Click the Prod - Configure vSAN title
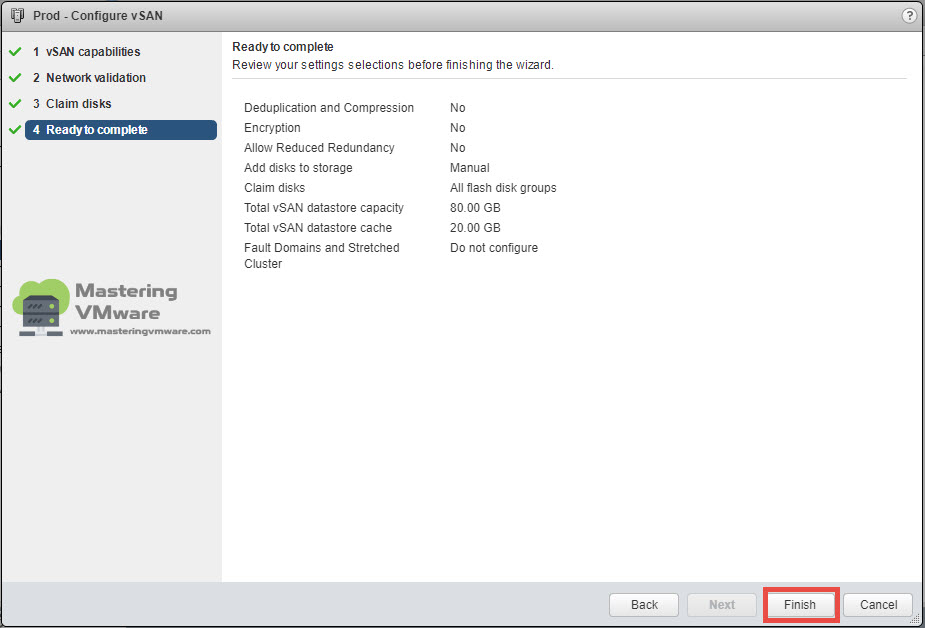 click(x=98, y=16)
